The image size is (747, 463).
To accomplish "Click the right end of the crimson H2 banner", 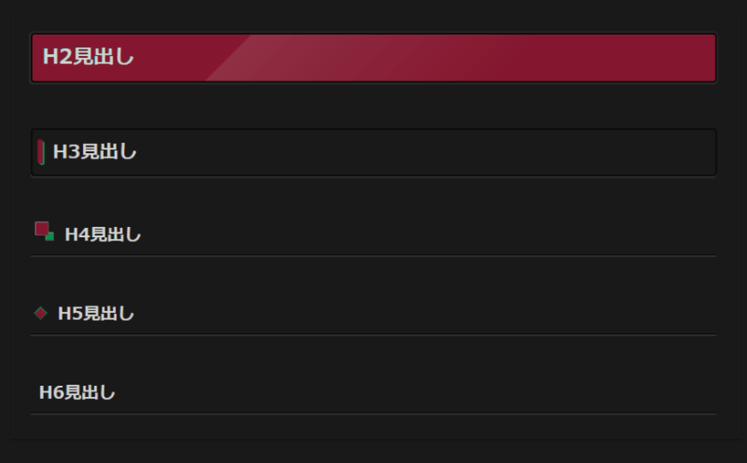I will pos(700,57).
